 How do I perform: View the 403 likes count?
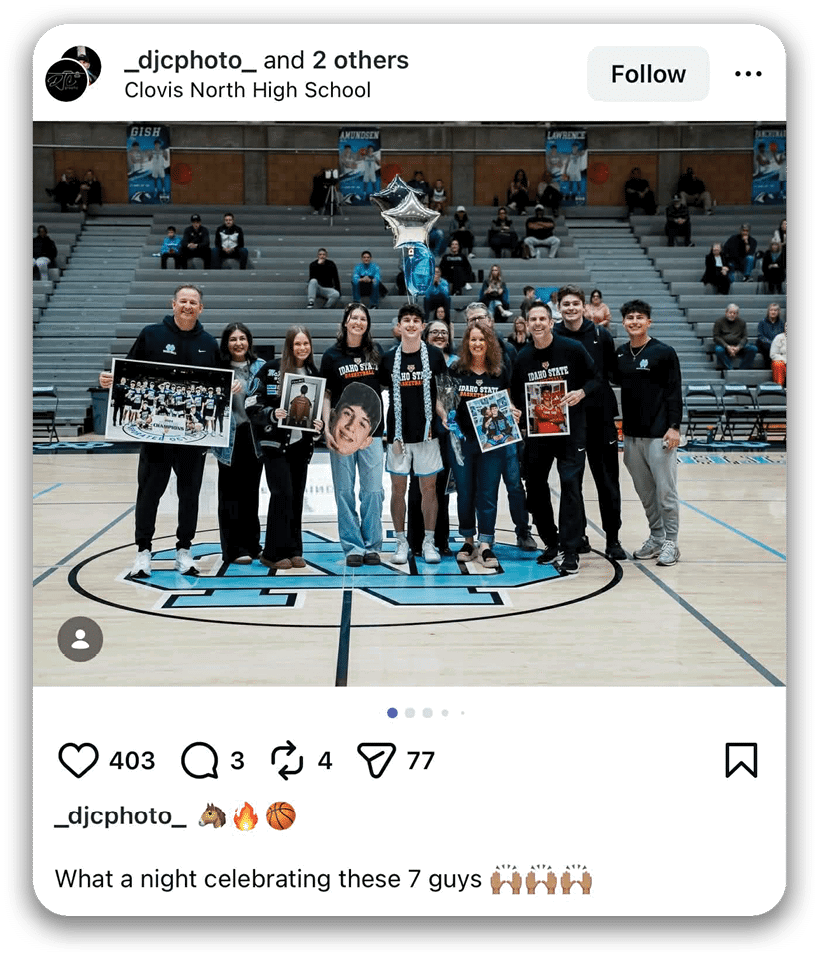(x=132, y=761)
